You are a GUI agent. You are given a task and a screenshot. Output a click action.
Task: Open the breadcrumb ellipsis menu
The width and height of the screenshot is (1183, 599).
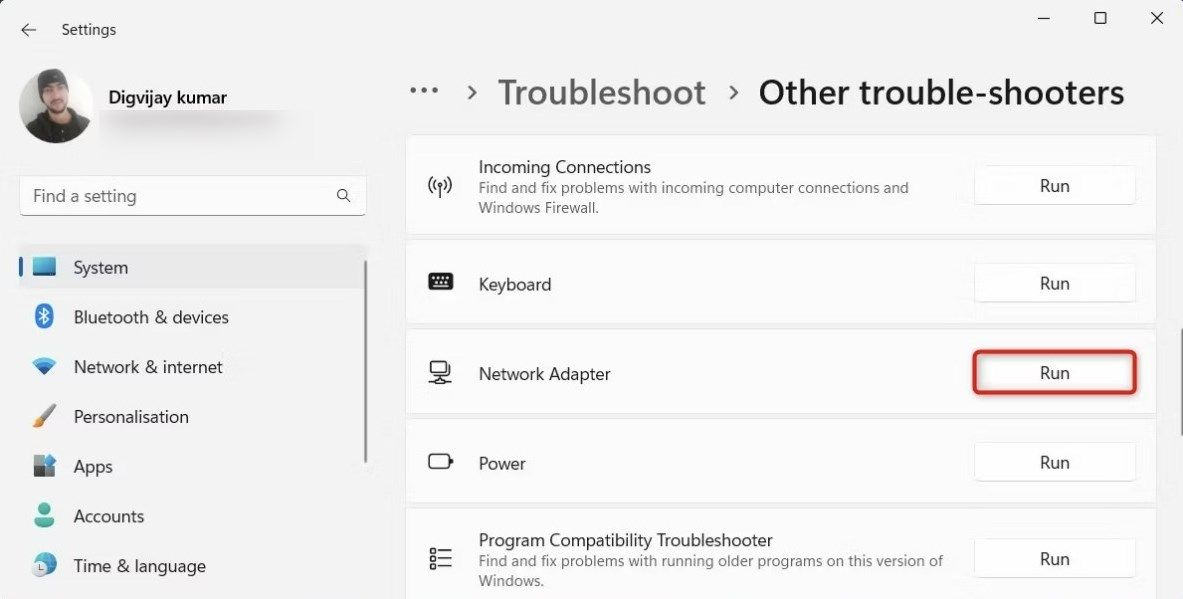coord(424,91)
